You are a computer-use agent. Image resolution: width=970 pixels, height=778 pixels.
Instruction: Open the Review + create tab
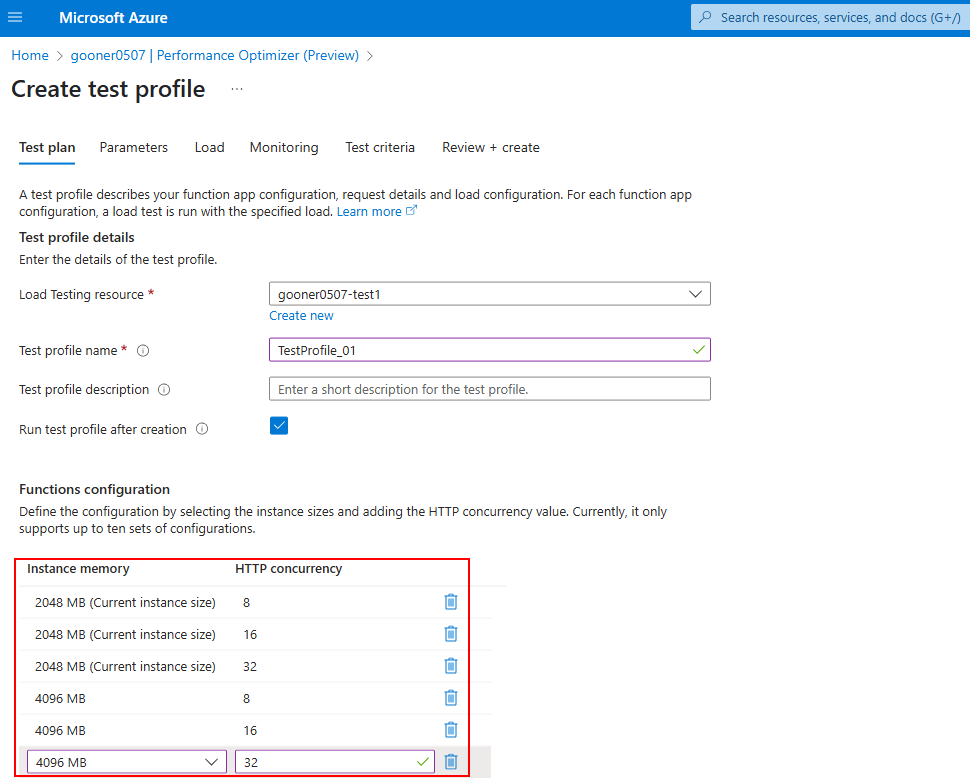[491, 147]
